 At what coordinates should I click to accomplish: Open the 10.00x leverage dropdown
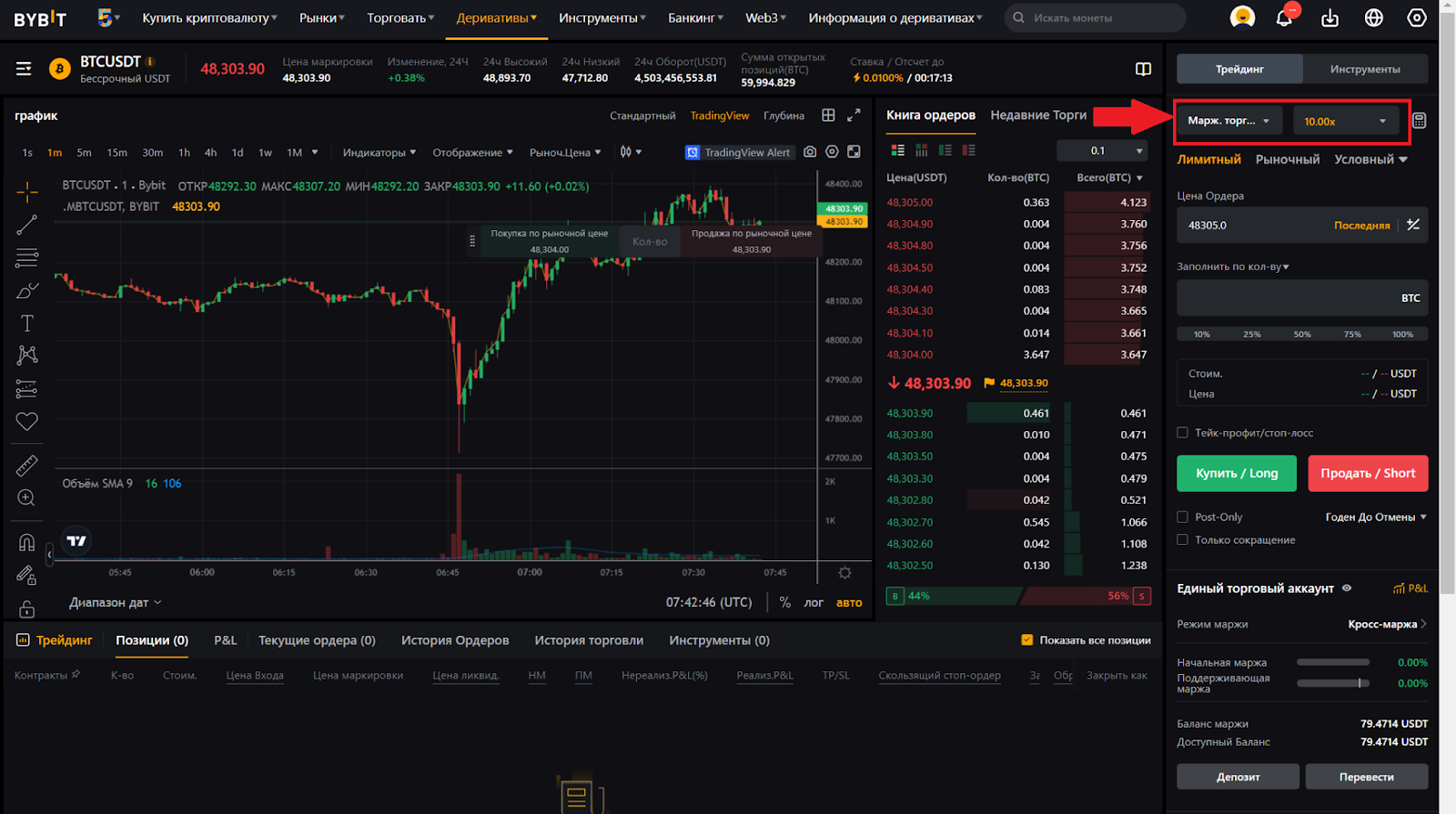coord(1346,121)
